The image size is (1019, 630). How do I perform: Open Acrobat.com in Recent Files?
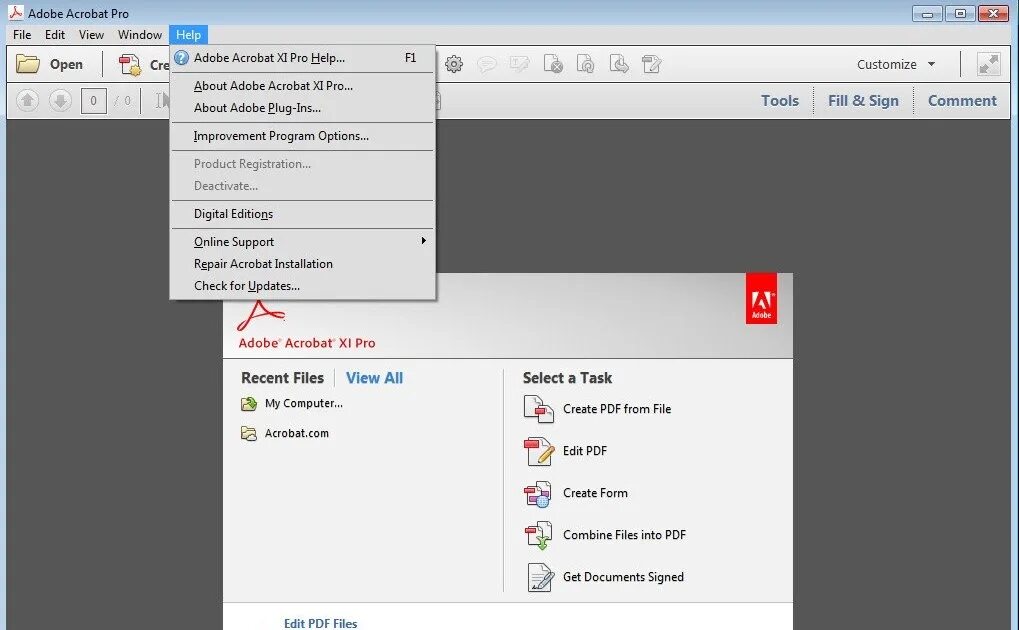point(285,433)
